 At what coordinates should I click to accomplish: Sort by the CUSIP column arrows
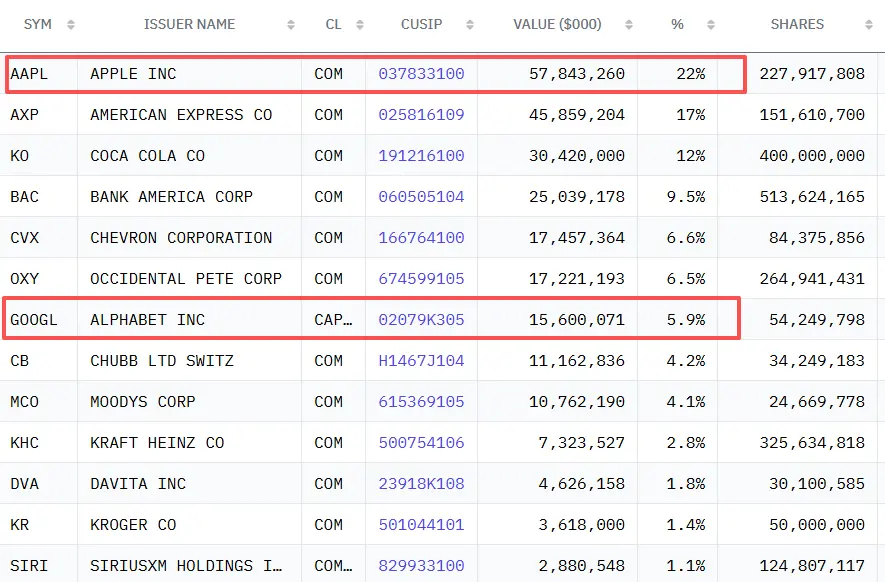click(x=470, y=25)
